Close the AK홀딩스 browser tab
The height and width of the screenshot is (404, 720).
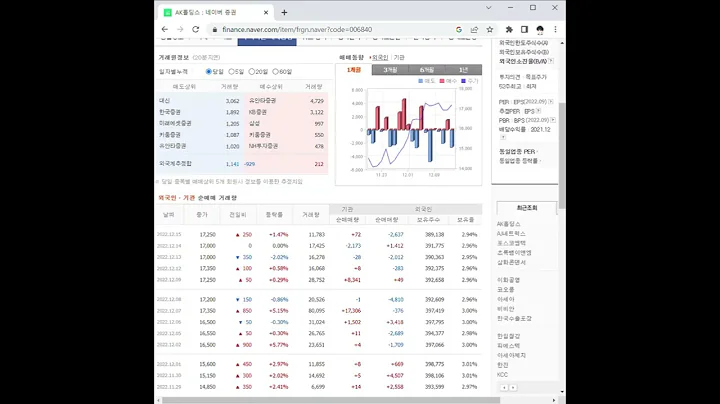tap(266, 12)
